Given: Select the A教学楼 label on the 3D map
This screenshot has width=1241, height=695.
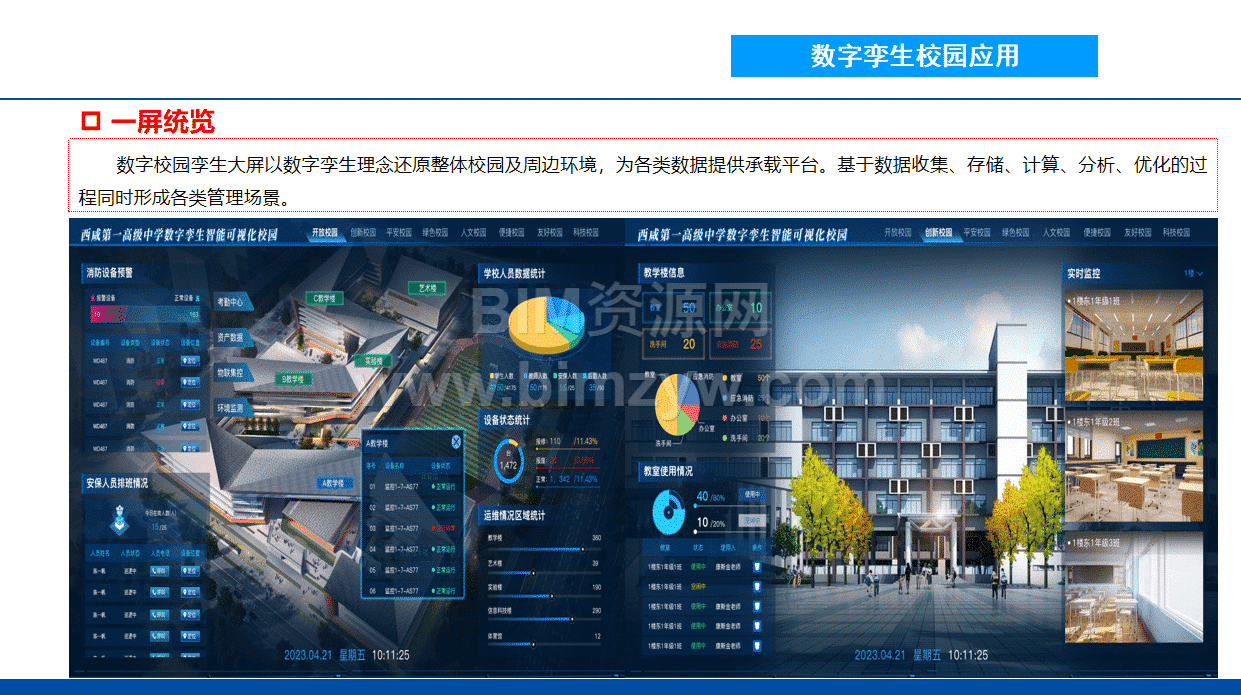Looking at the screenshot, I should click(x=333, y=483).
